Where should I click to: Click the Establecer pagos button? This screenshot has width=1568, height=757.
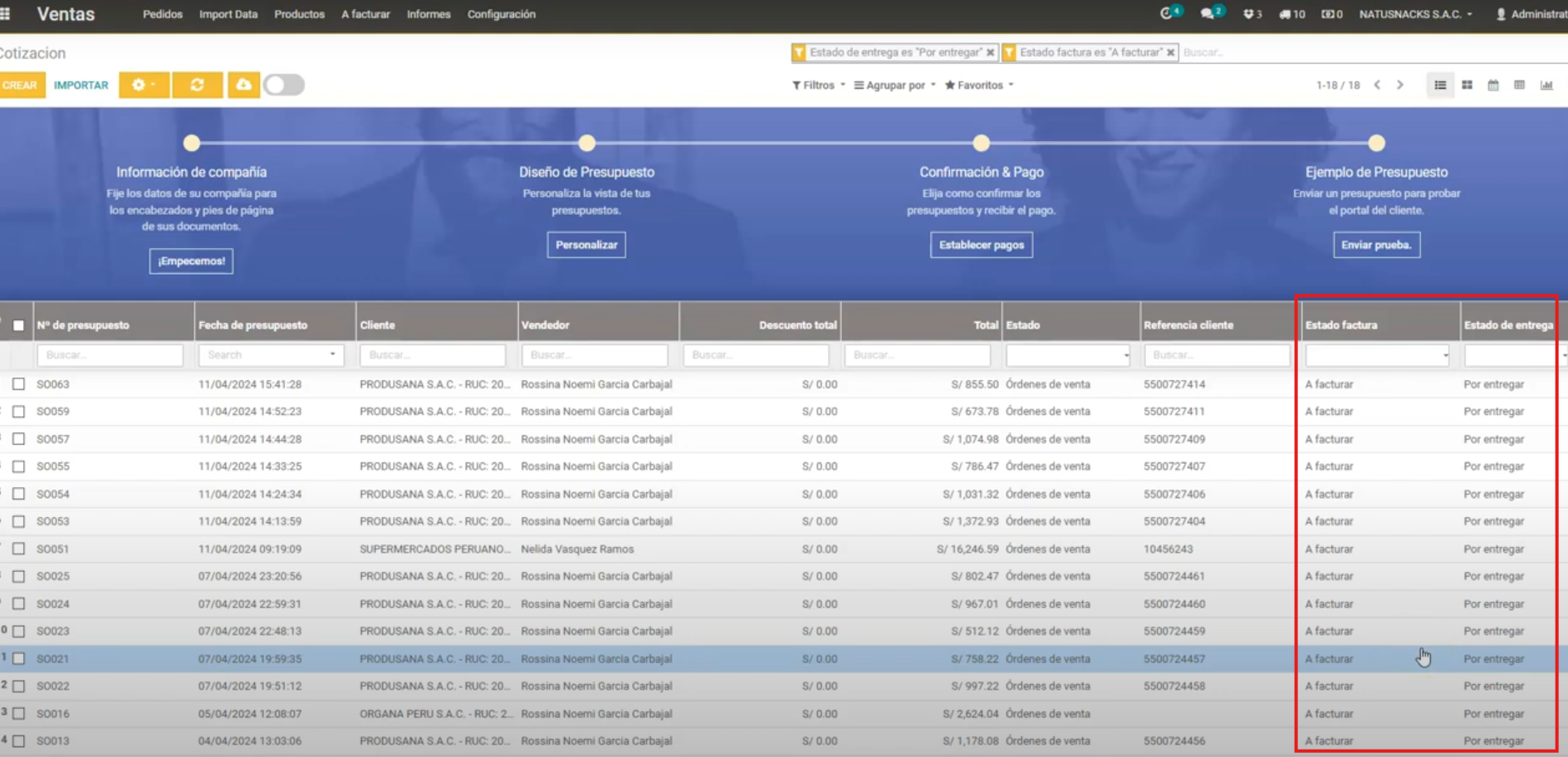(x=981, y=245)
